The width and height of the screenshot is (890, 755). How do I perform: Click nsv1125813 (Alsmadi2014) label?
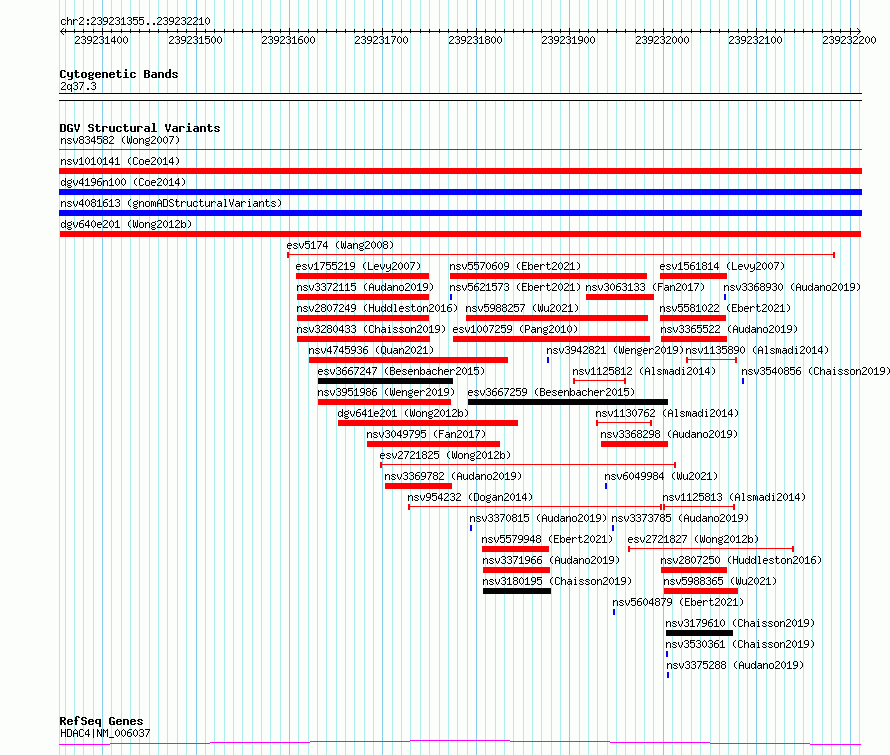click(734, 497)
